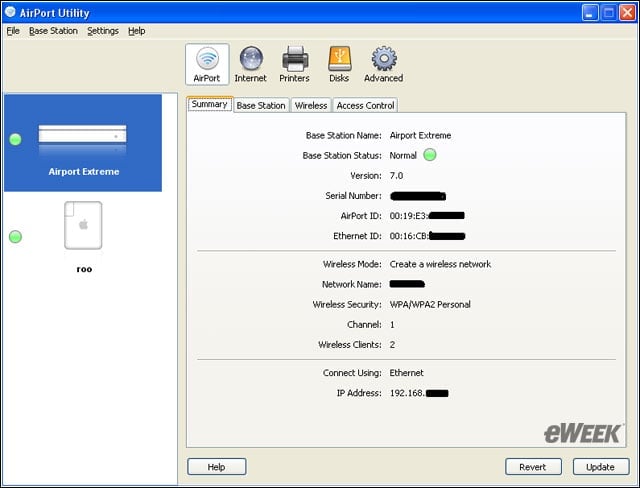
Task: Click the Ethernet ID value 00:16:CB
Action: pos(409,236)
